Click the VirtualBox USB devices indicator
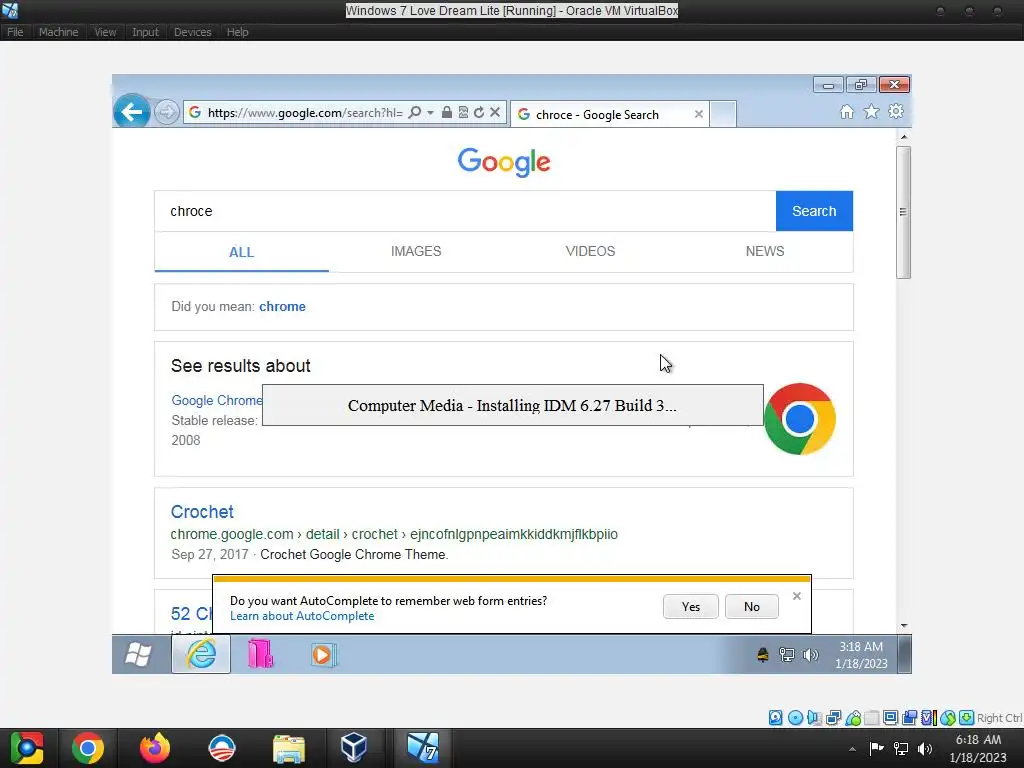Screen dimensions: 1024x768 (x=853, y=718)
